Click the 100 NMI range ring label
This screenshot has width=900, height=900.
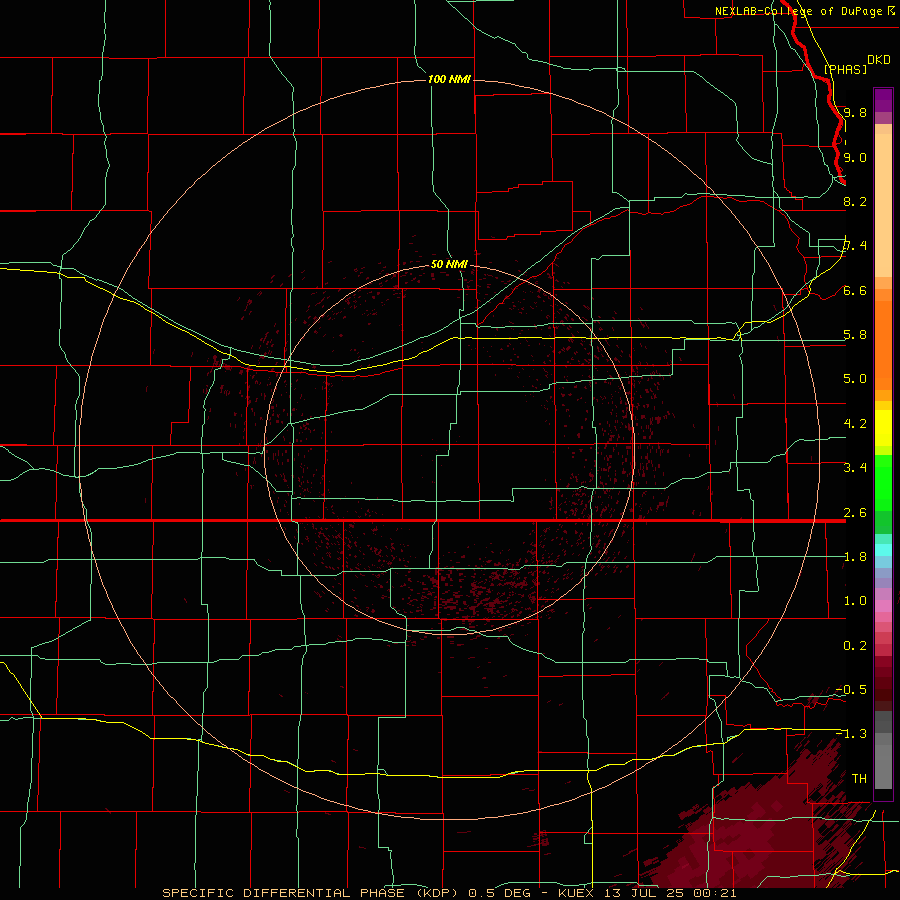[x=449, y=79]
